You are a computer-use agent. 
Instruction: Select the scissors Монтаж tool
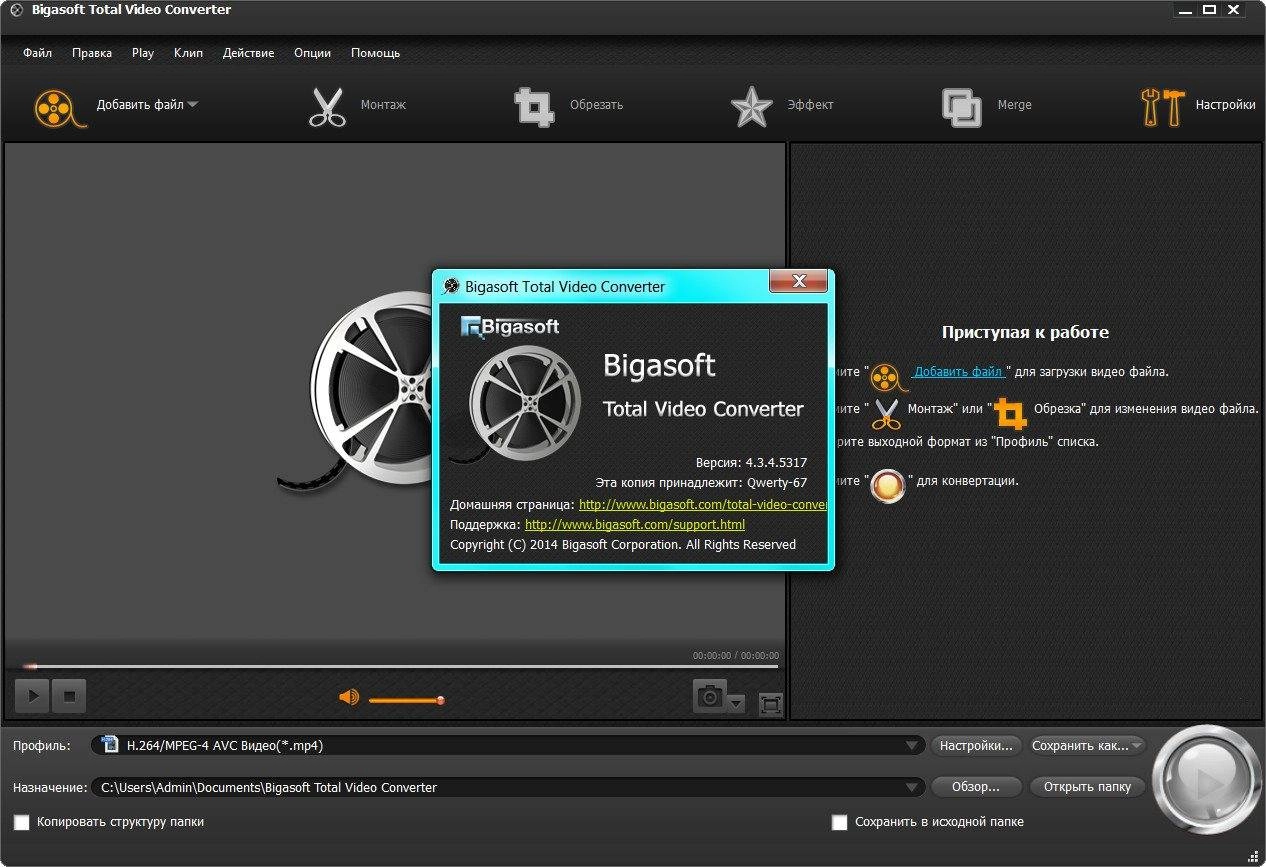click(x=327, y=107)
